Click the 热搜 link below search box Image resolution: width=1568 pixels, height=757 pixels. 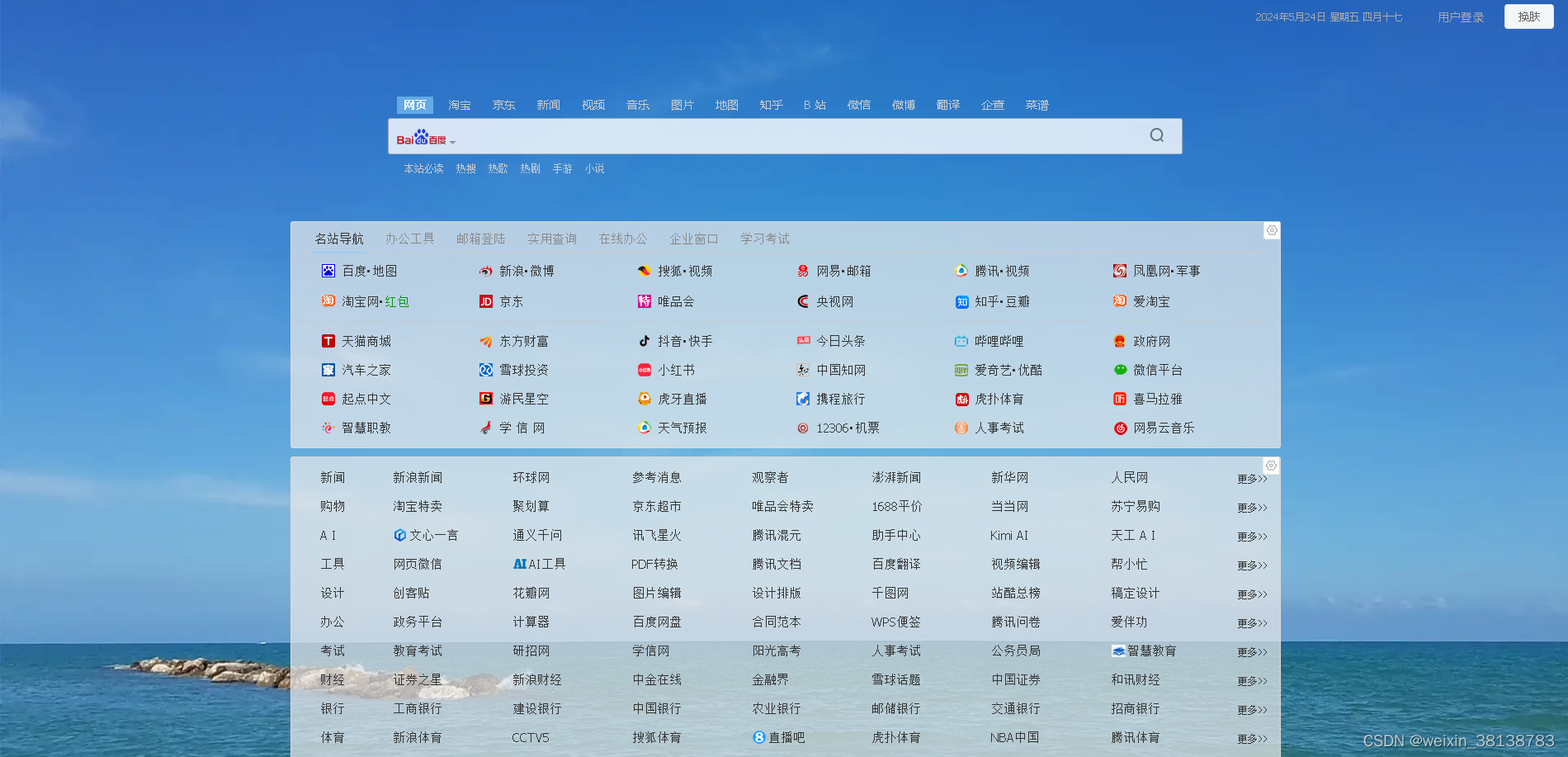coord(466,168)
